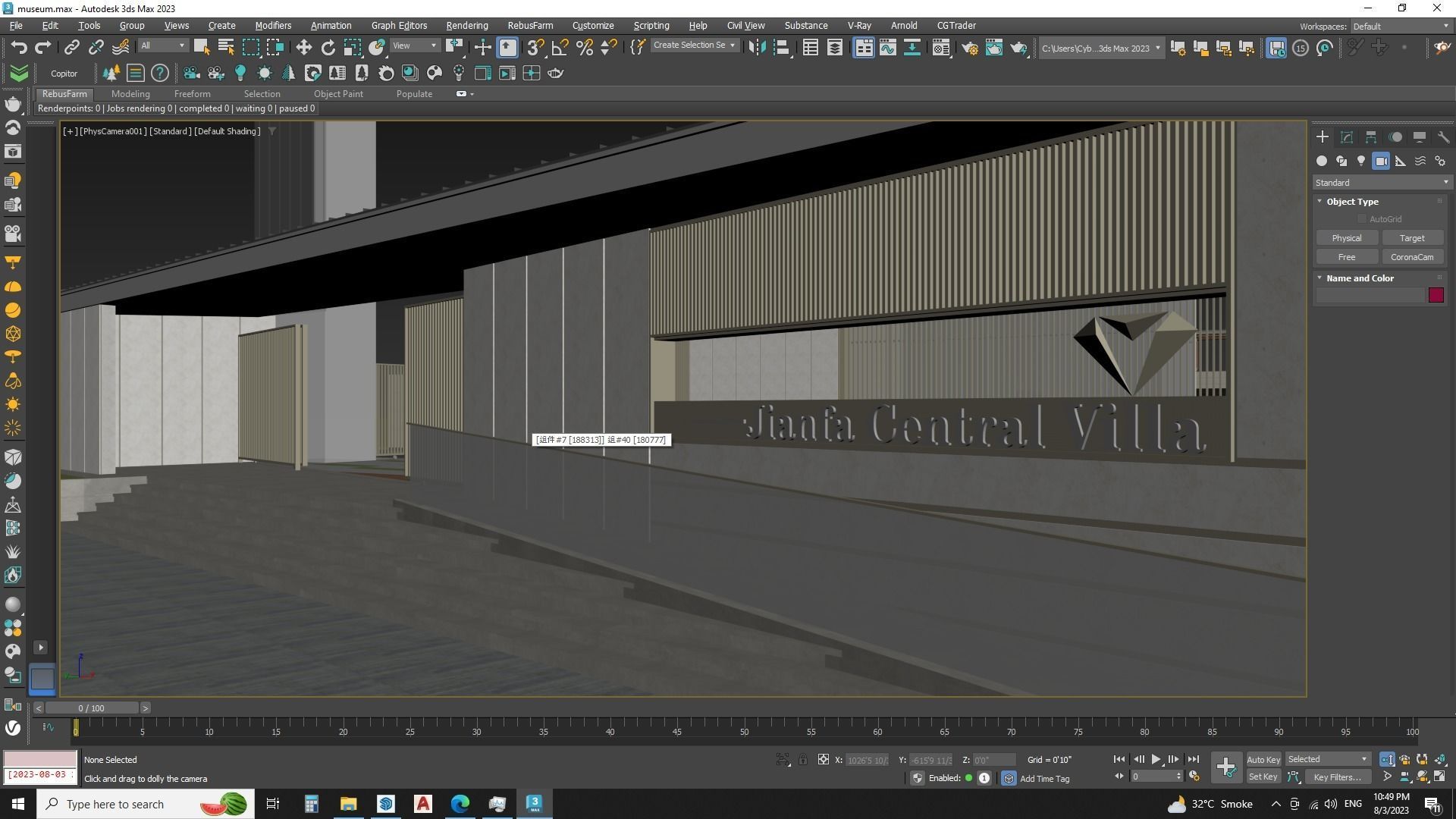Click the Time Configuration icon
The height and width of the screenshot is (819, 1456).
[1194, 777]
